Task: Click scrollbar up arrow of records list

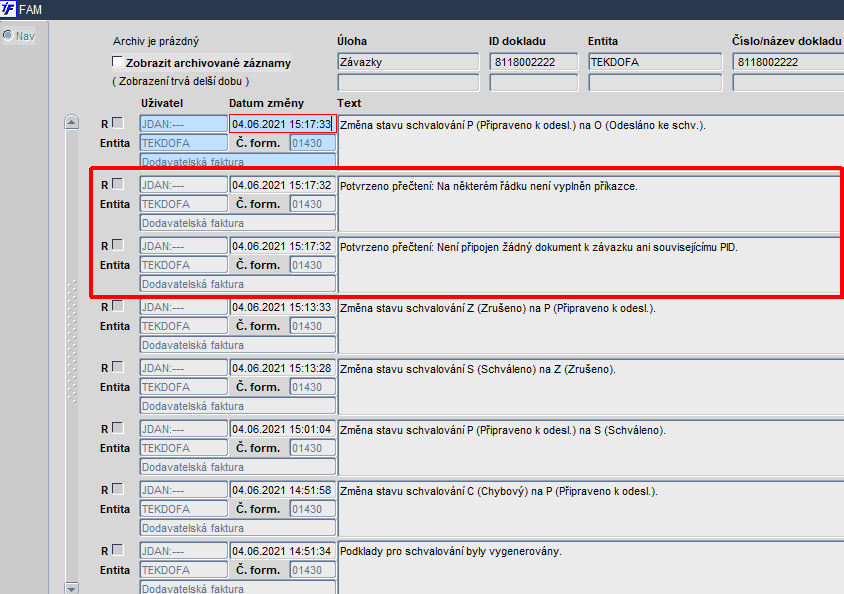Action: (x=72, y=122)
